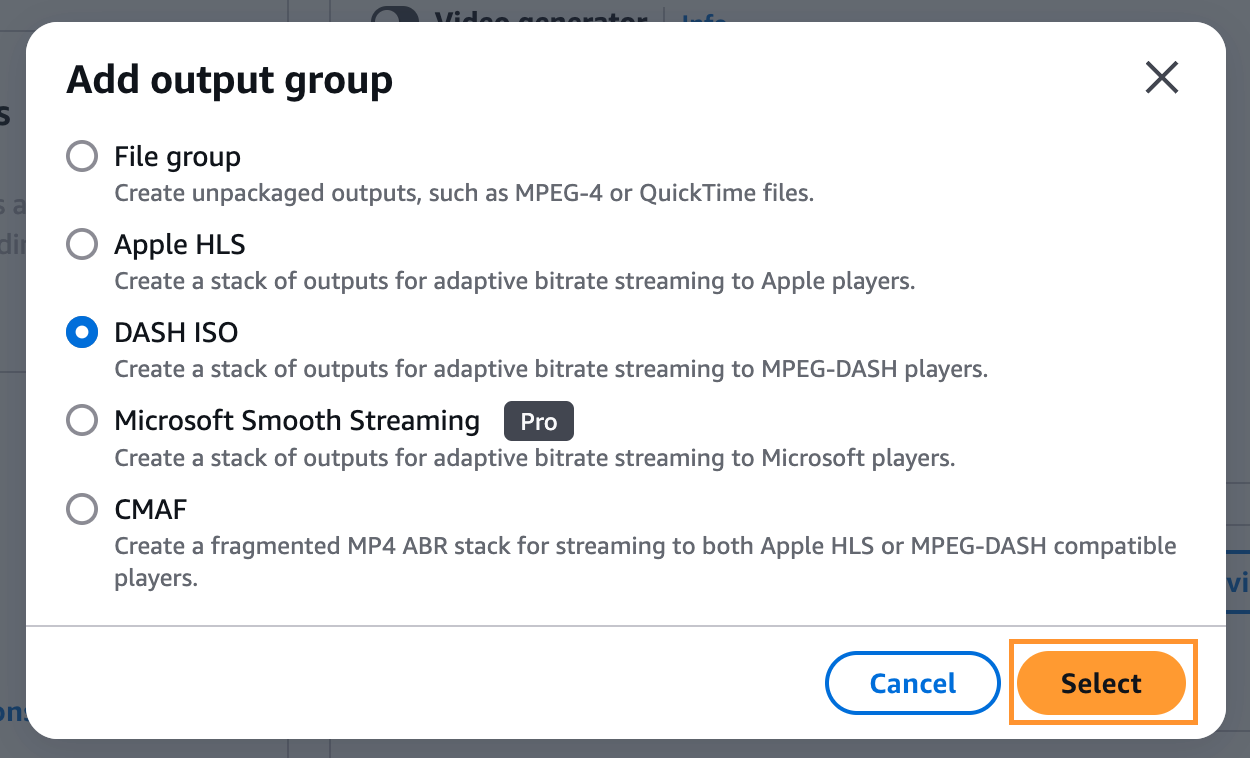Close the Add output group dialog
The image size is (1250, 758).
click(x=1161, y=78)
